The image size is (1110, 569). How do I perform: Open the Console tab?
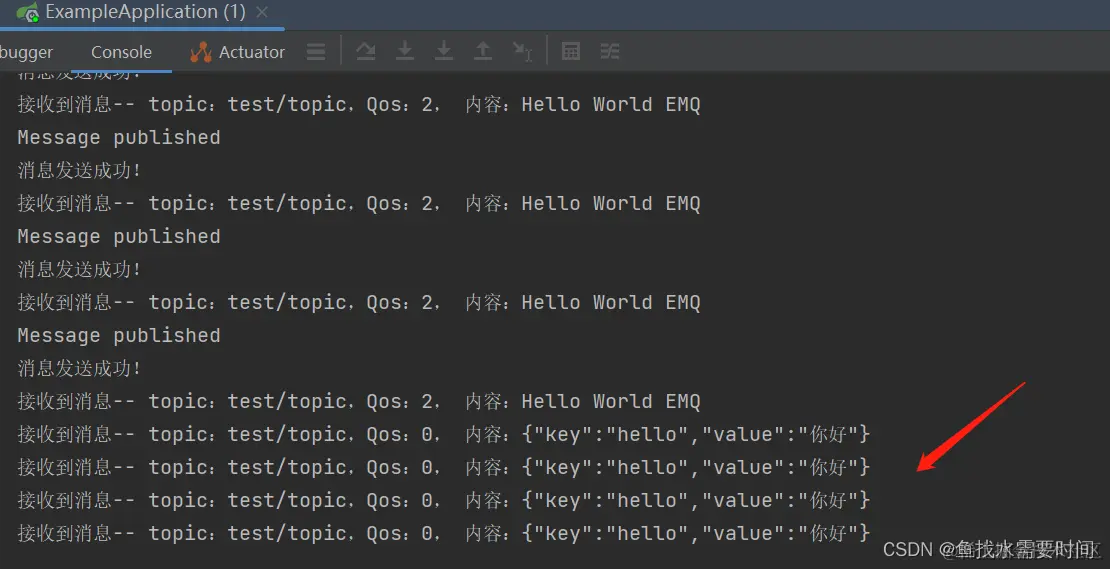121,52
